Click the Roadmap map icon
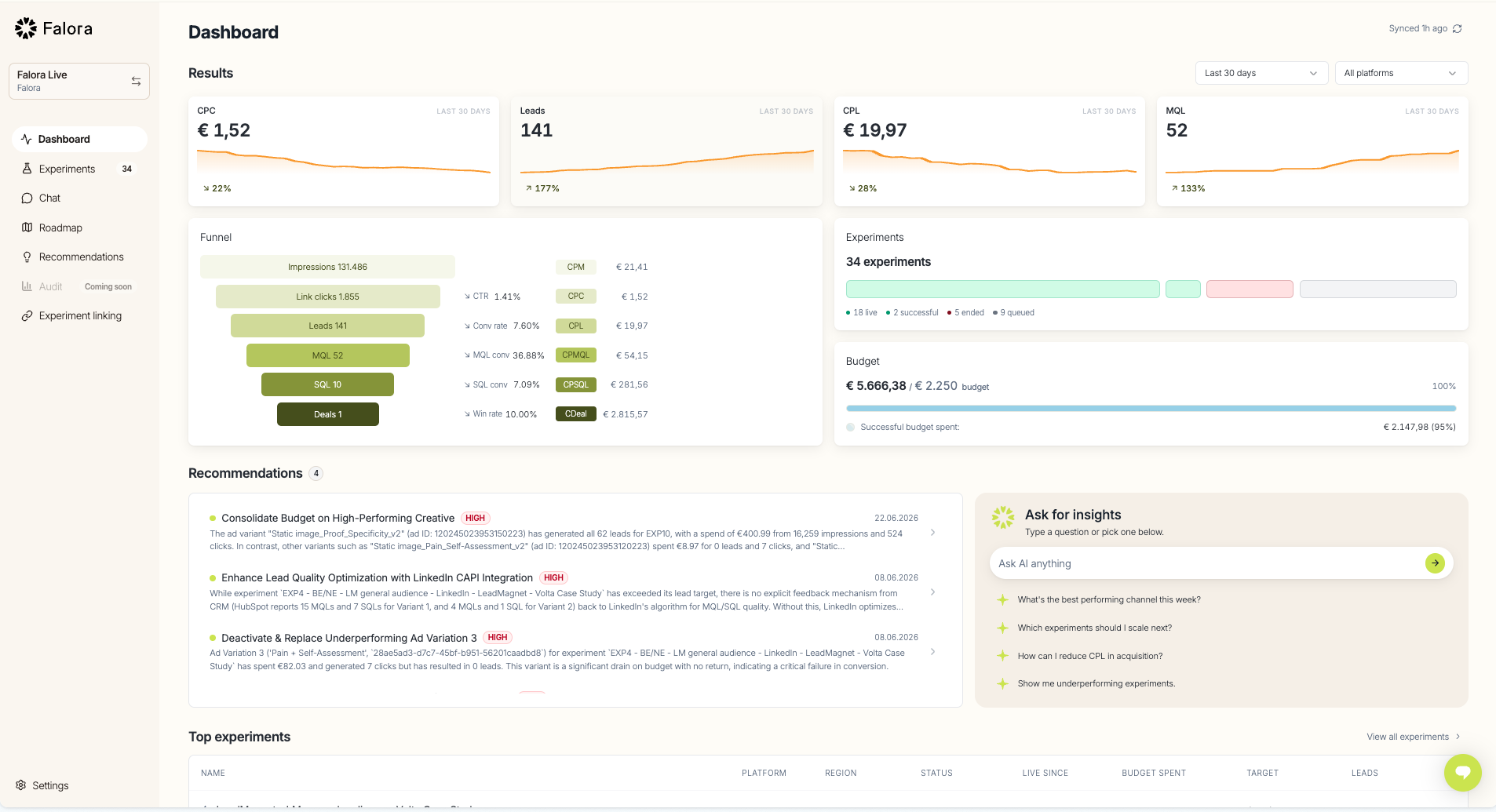This screenshot has width=1496, height=812. click(27, 228)
